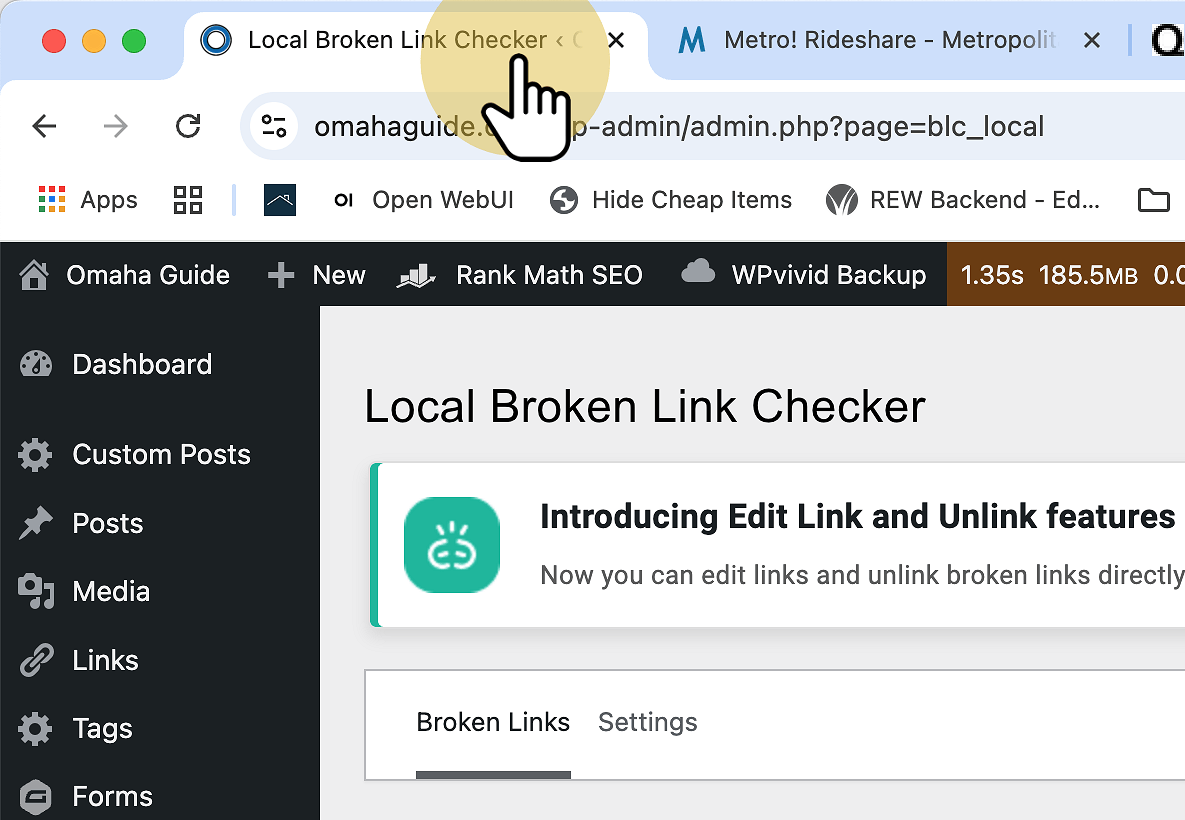Select the Broken Links tab
Screen dimensions: 1185x820
(493, 722)
